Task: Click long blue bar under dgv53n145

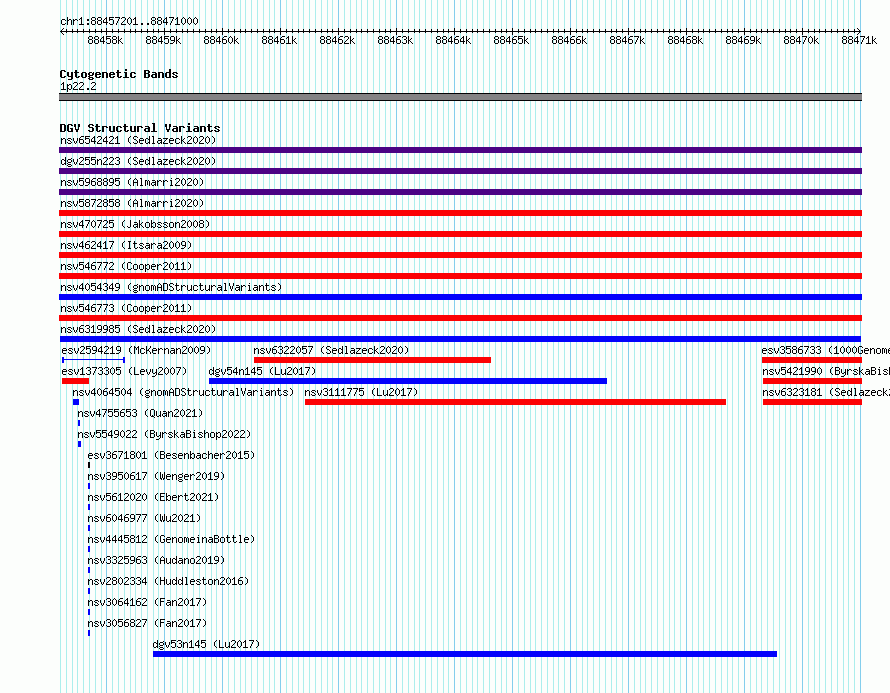Action: coord(465,654)
